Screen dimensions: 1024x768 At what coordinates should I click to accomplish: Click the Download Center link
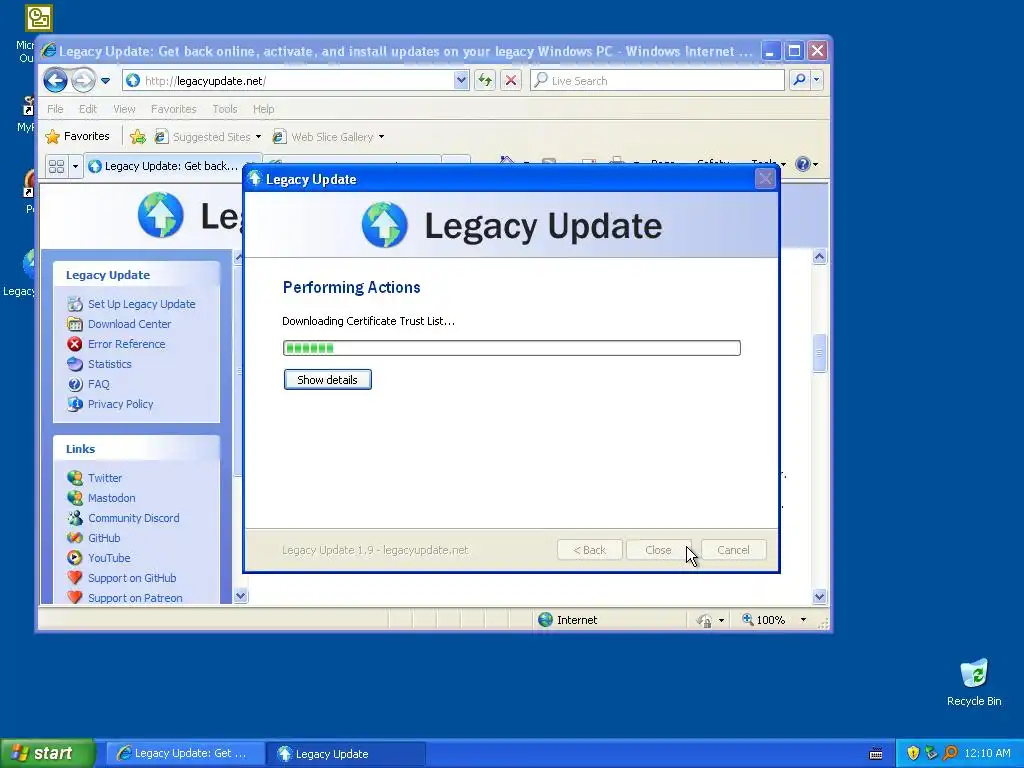tap(129, 324)
